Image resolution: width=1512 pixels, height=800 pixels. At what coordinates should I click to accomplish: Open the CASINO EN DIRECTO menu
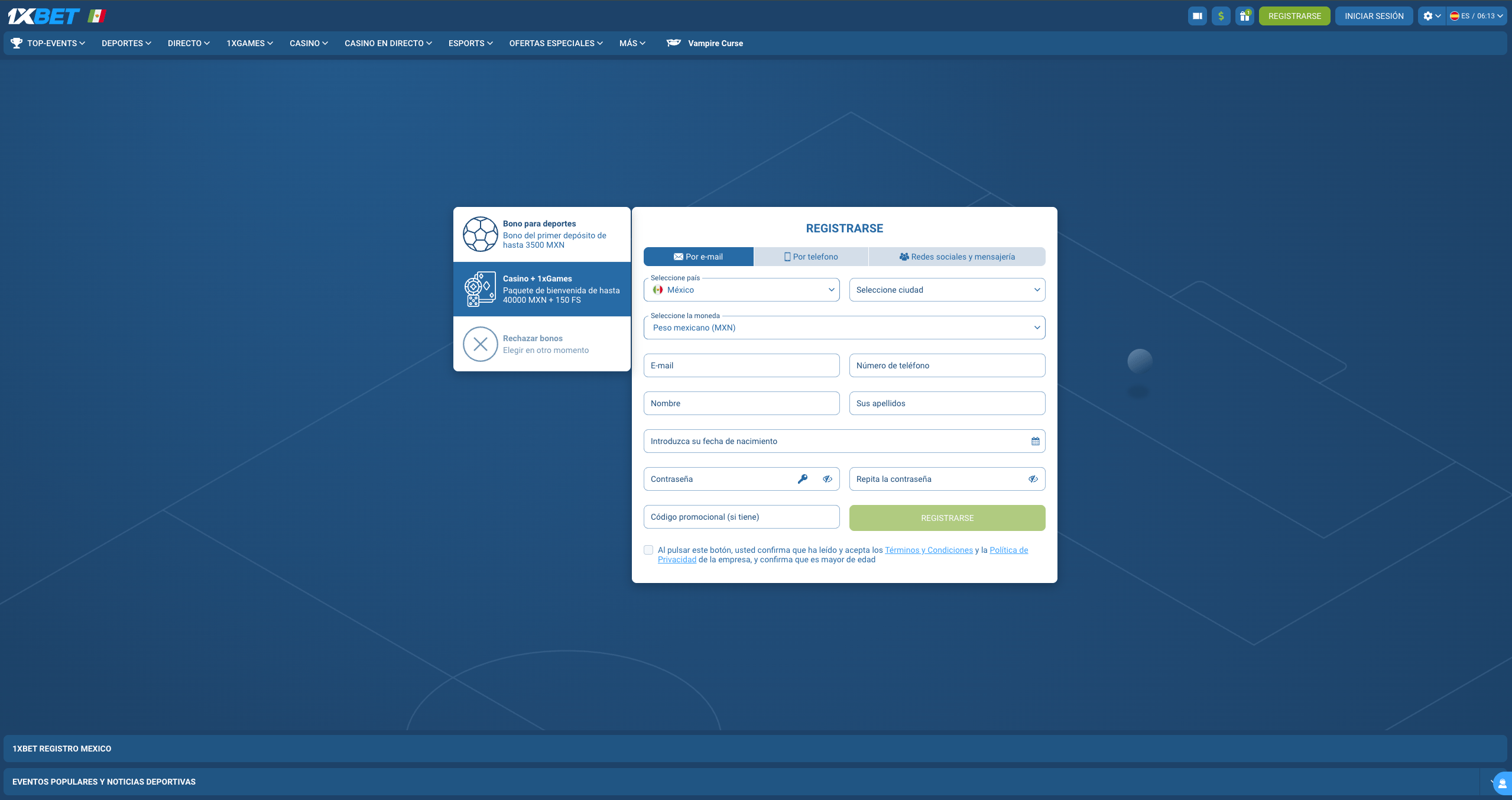(388, 43)
